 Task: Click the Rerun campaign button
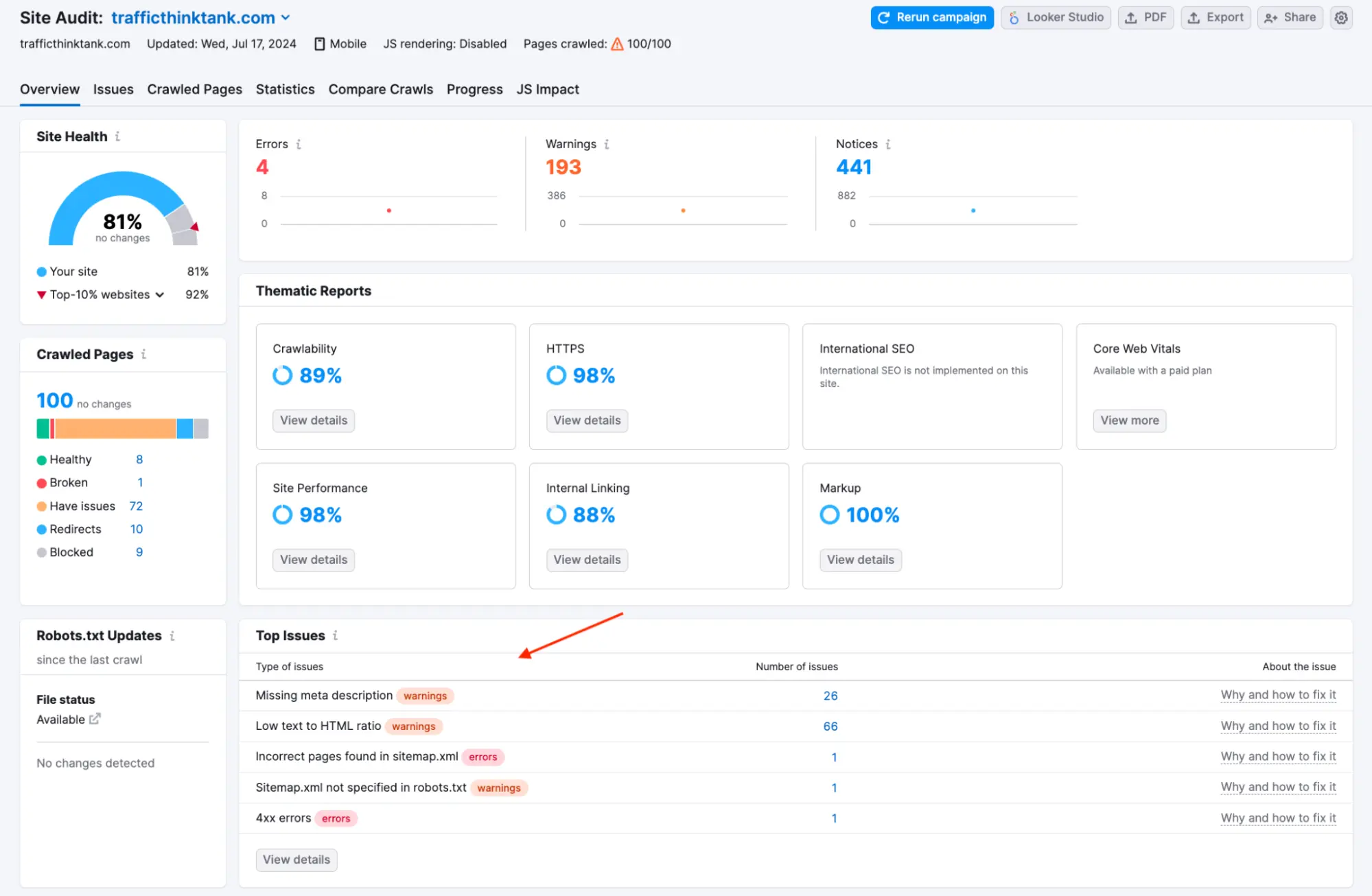point(931,17)
